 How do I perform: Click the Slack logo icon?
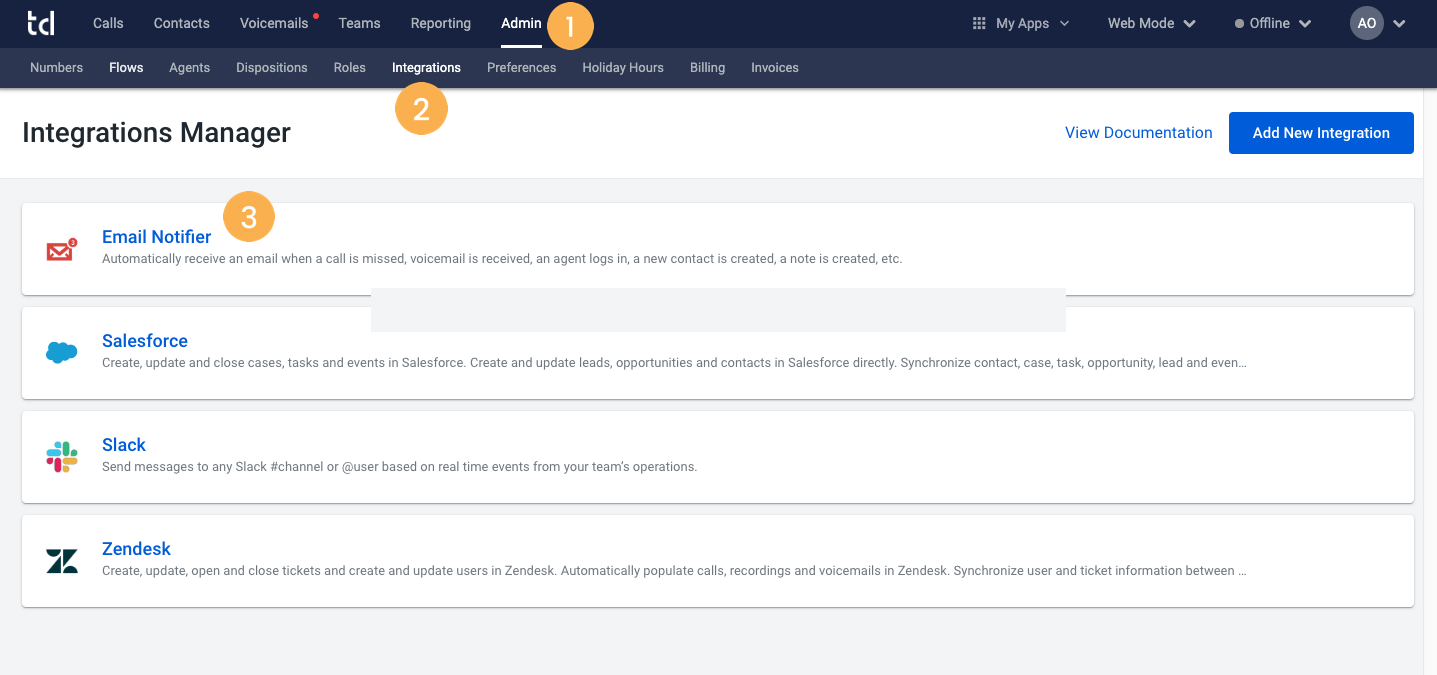coord(62,456)
